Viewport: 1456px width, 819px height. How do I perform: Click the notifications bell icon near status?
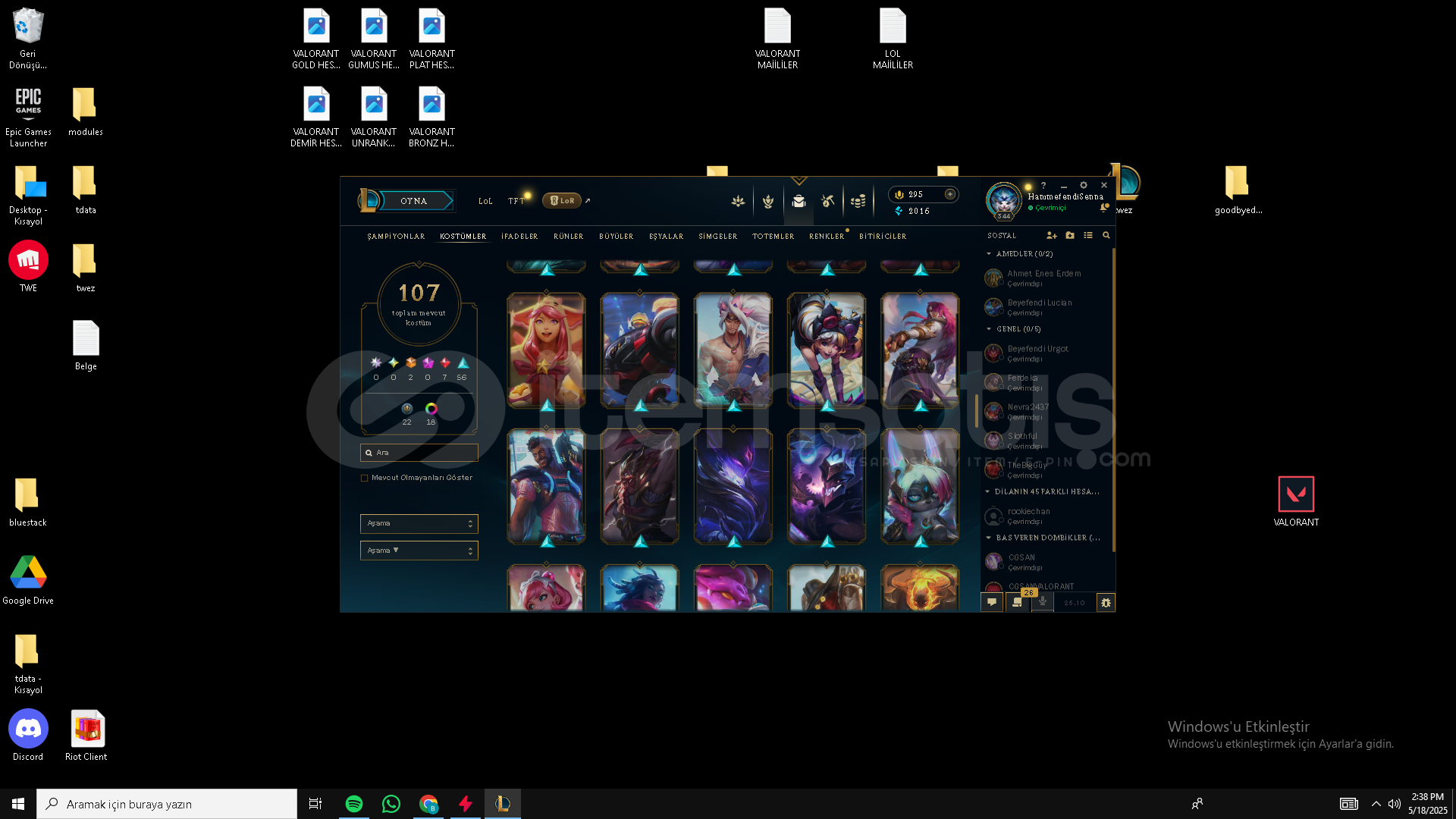click(1104, 207)
